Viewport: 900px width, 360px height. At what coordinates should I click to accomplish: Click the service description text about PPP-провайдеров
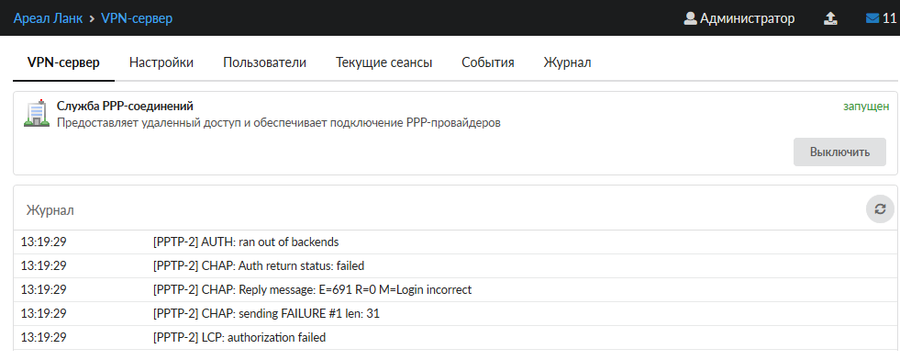[x=279, y=123]
